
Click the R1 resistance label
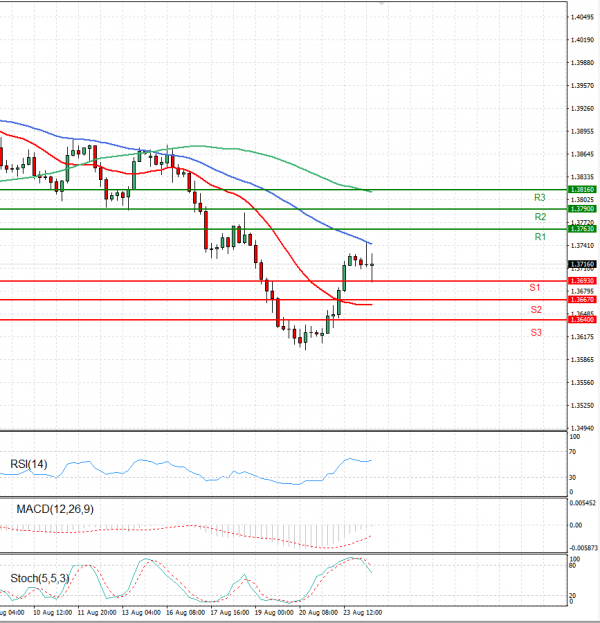540,237
